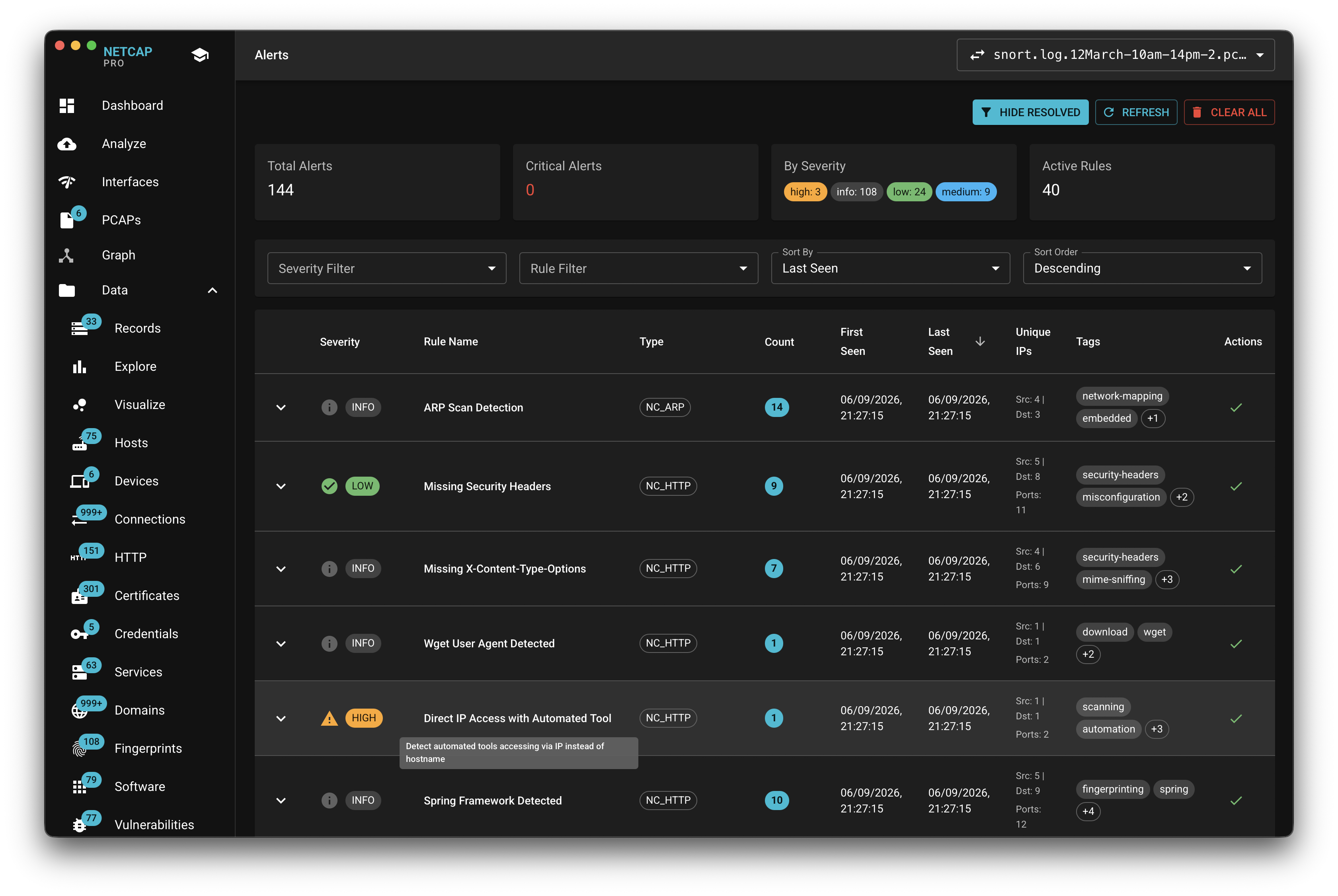Click the +2 tags chip on Missing Security Headers
The width and height of the screenshot is (1338, 896).
click(x=1181, y=497)
